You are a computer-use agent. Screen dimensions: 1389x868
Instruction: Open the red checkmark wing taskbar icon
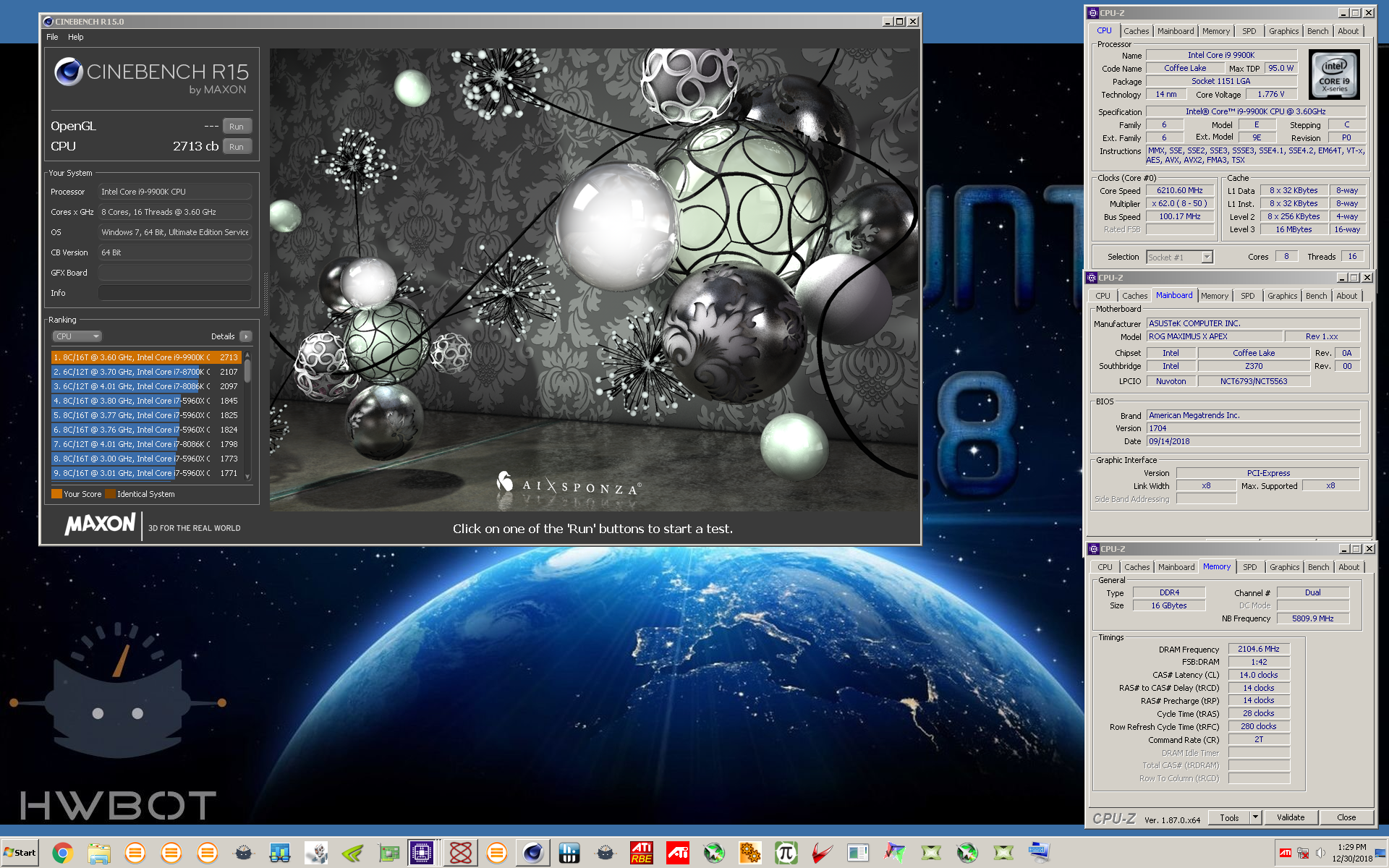pyautogui.click(x=823, y=854)
